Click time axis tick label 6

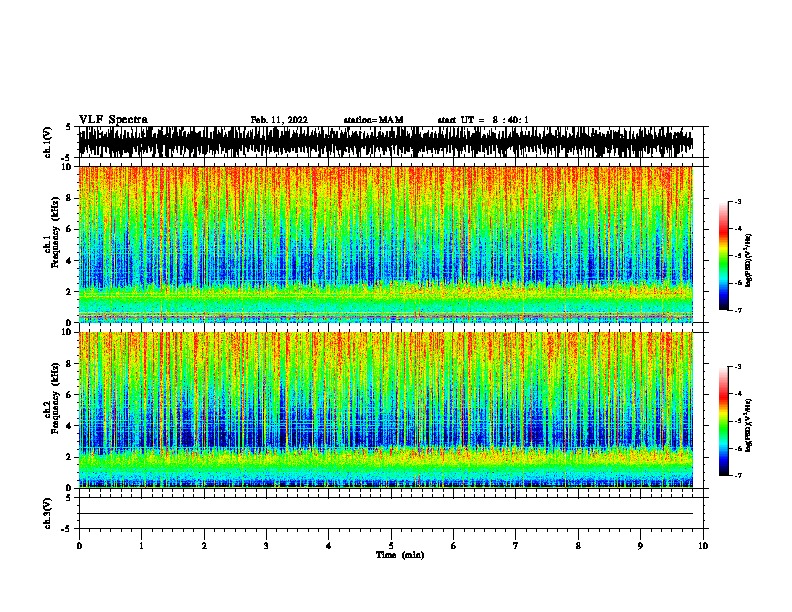pyautogui.click(x=454, y=546)
